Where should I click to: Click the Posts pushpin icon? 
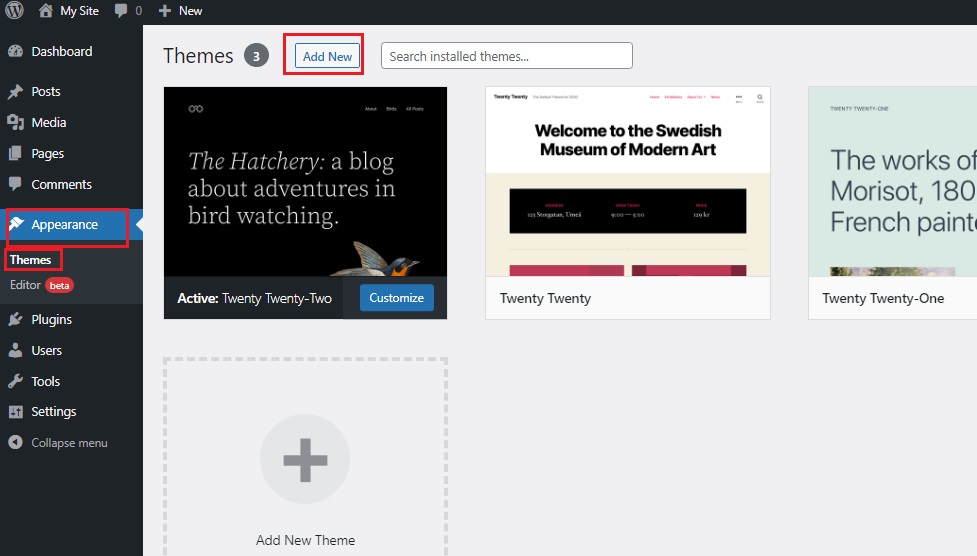(x=16, y=92)
